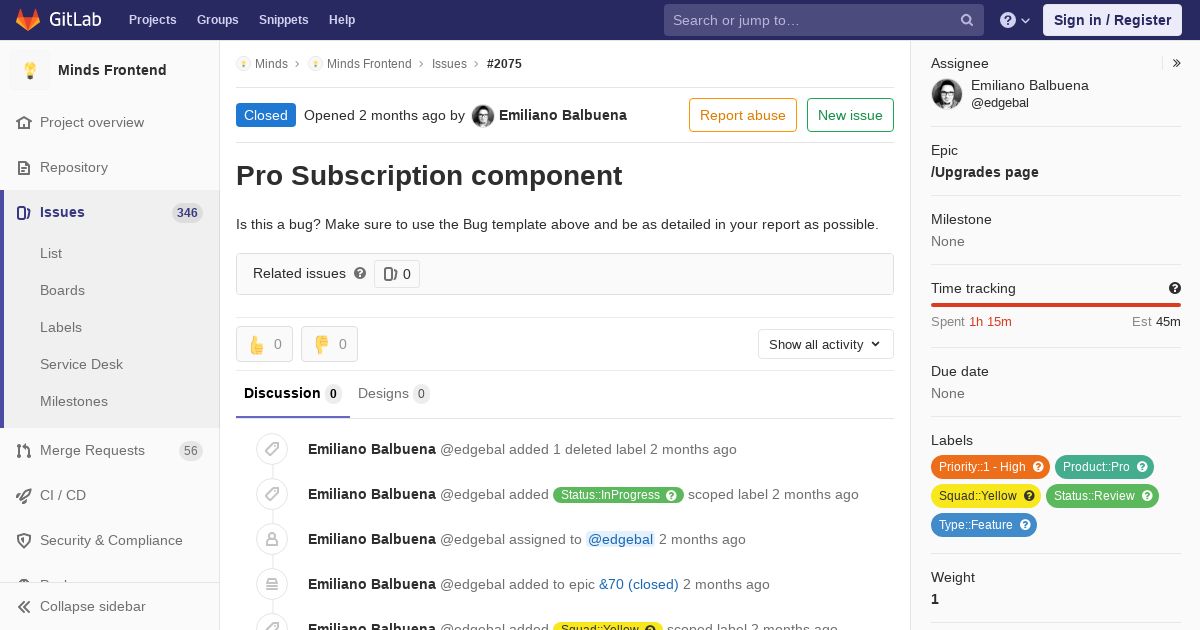Open the Groups menu
Image resolution: width=1200 pixels, height=630 pixels.
point(218,20)
